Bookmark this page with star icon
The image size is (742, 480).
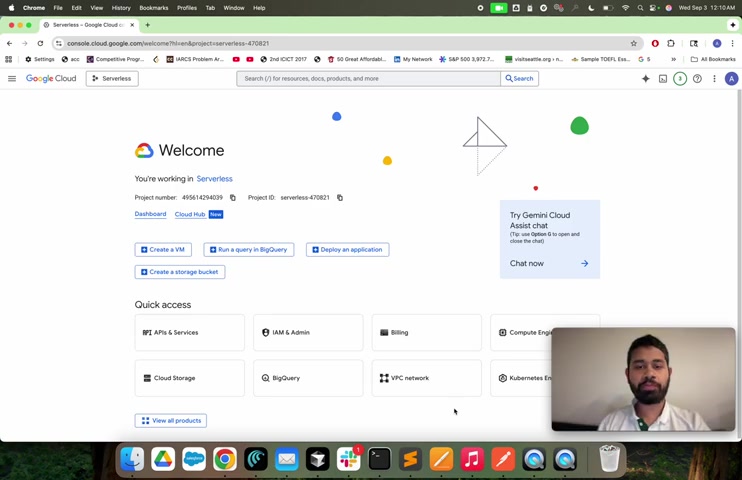(x=634, y=44)
